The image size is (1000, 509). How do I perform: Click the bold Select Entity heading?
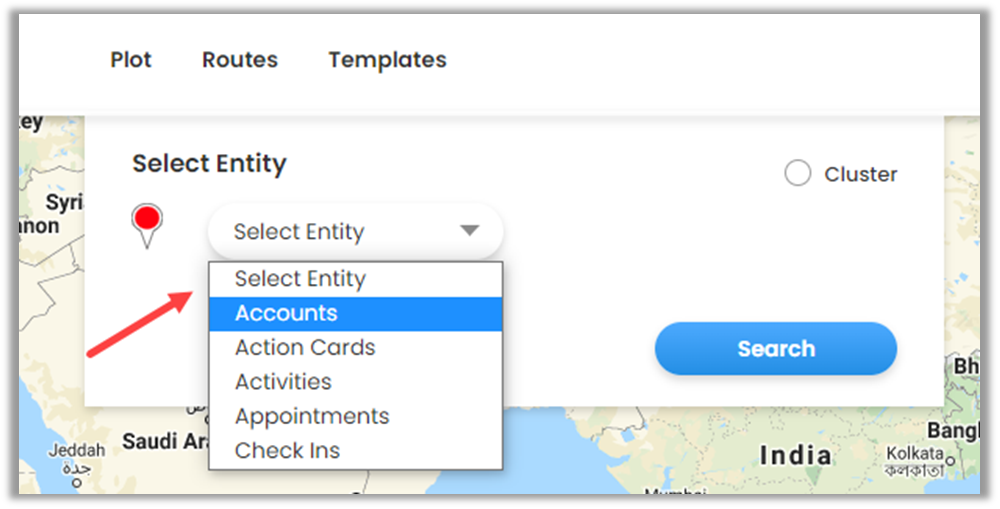pyautogui.click(x=209, y=164)
